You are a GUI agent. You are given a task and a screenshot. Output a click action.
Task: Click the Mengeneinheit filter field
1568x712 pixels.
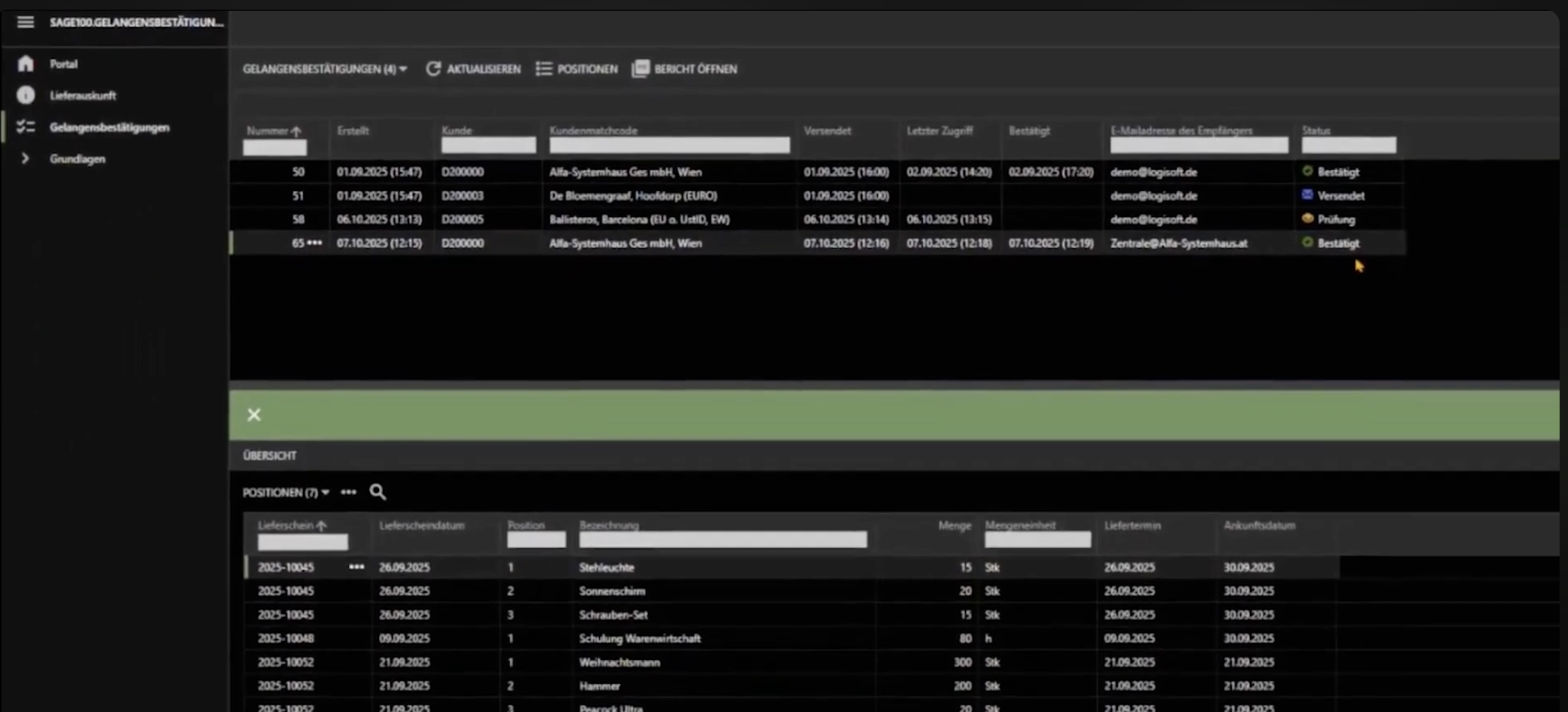click(1037, 539)
